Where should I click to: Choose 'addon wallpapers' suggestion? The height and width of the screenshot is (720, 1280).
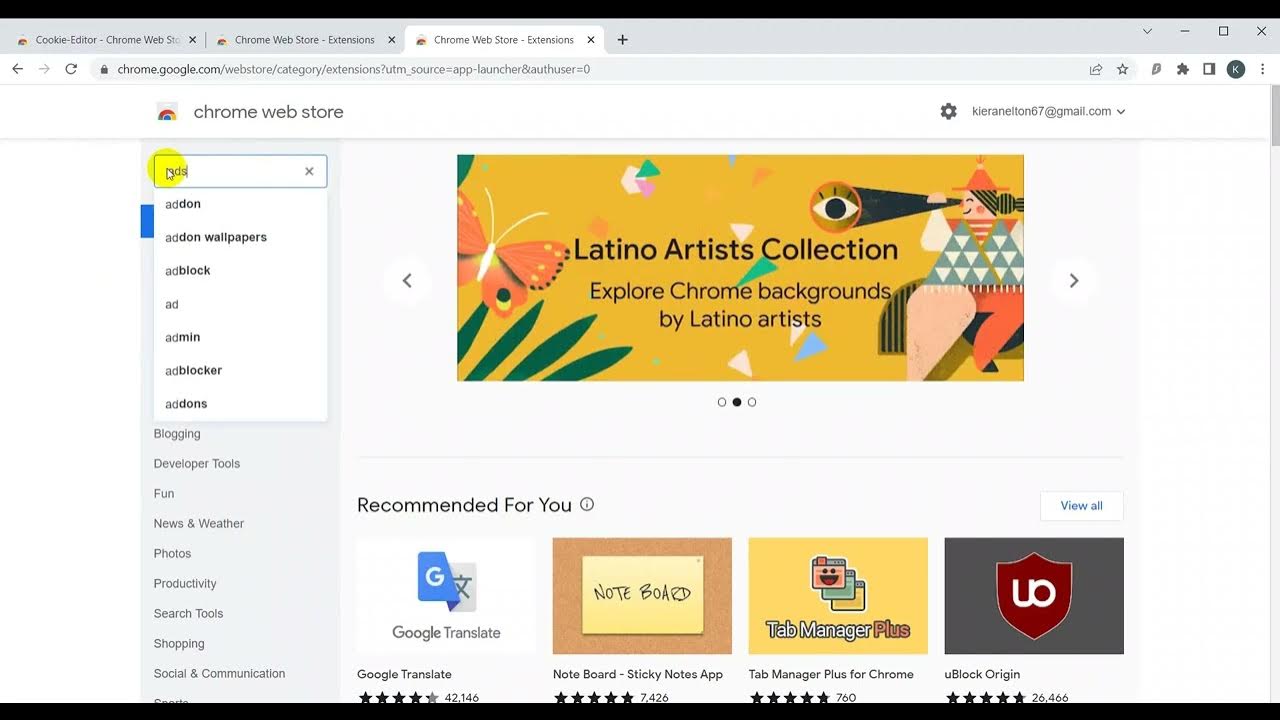coord(240,237)
